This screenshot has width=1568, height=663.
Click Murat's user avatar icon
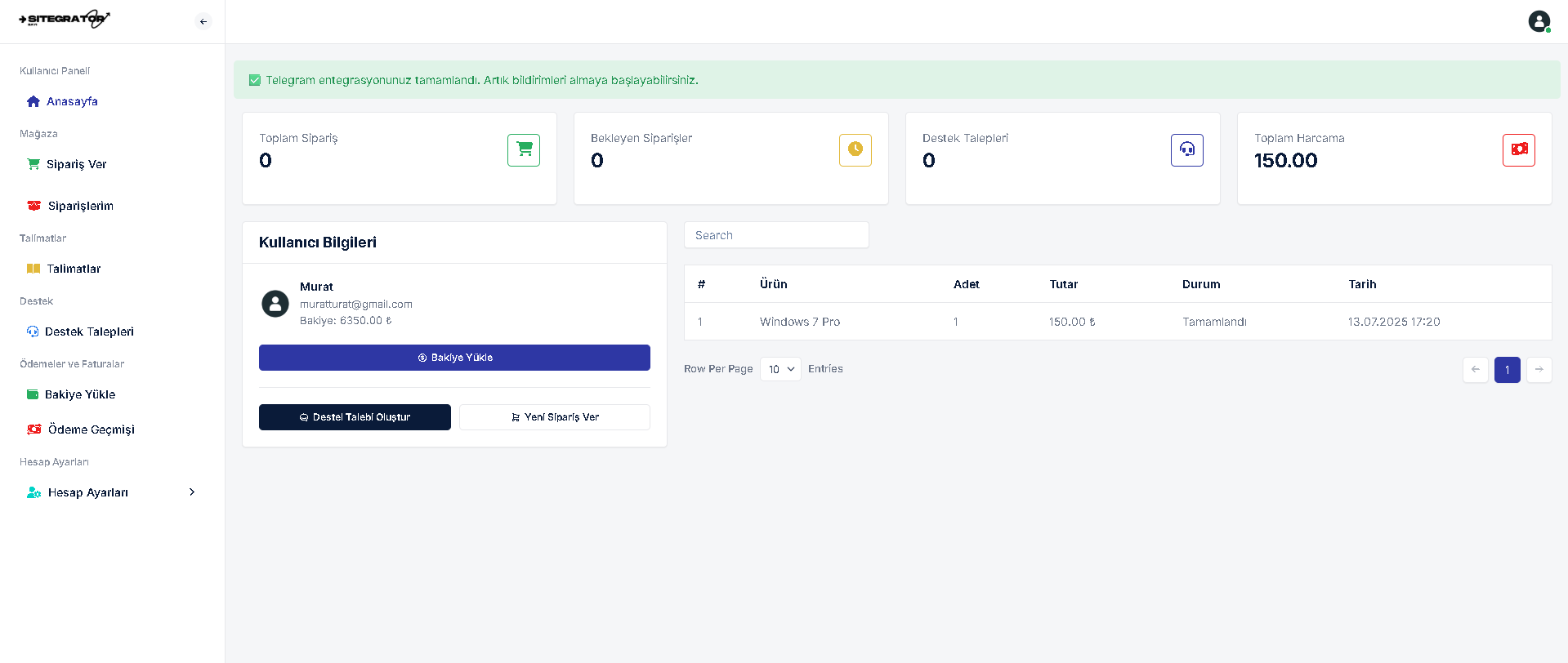point(275,304)
